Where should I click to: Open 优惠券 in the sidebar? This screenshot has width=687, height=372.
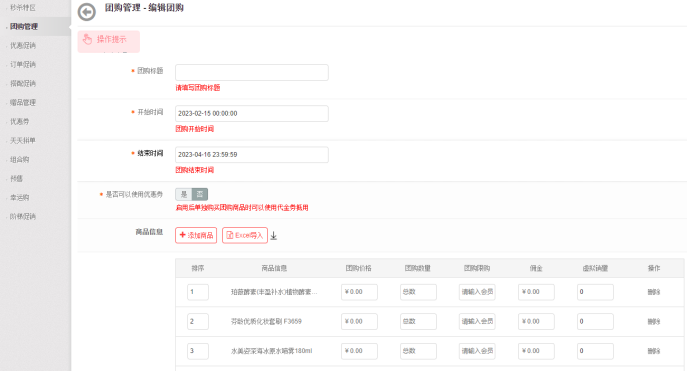click(20, 121)
